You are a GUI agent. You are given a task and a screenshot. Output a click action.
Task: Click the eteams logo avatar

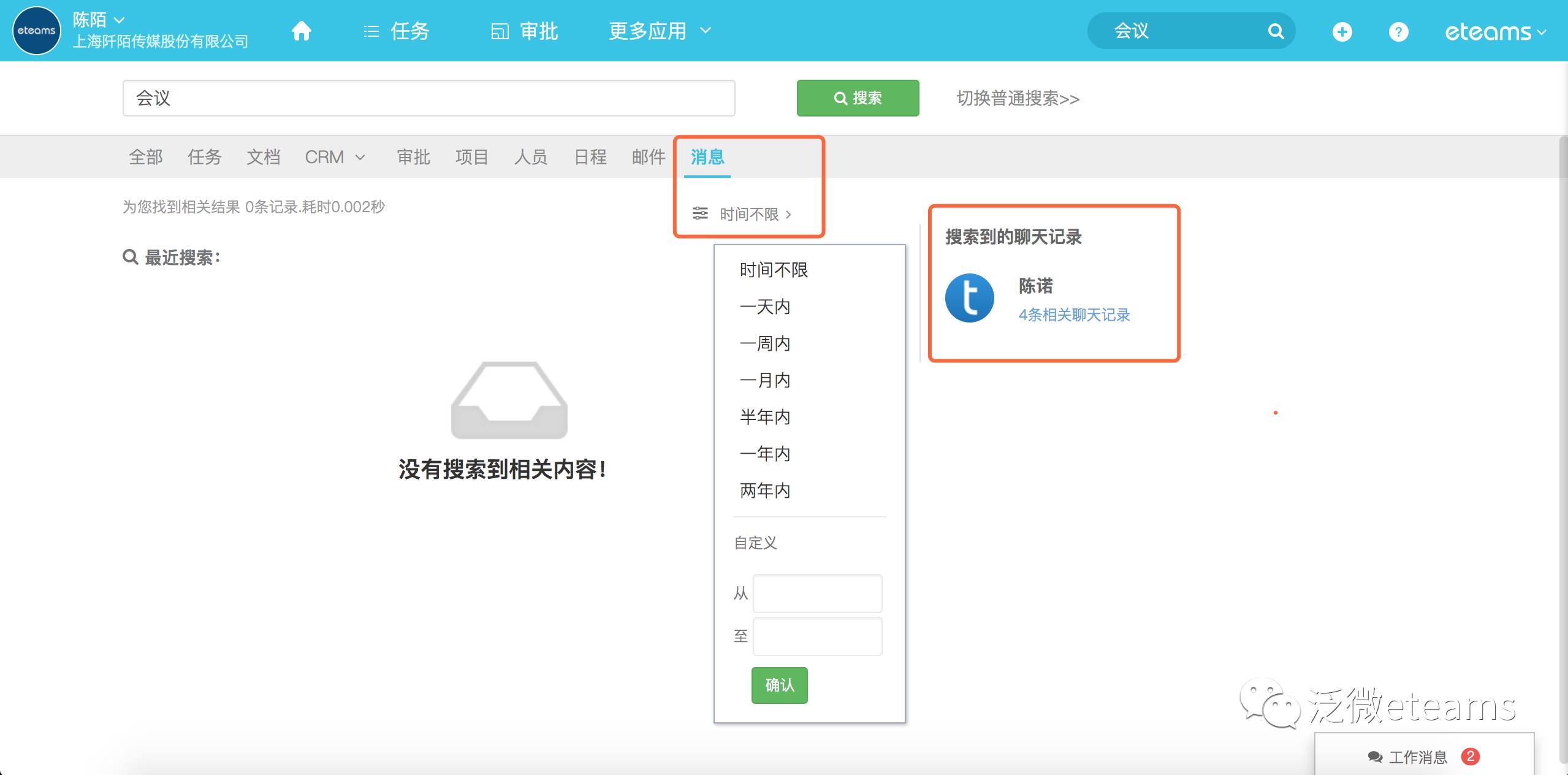tap(36, 31)
